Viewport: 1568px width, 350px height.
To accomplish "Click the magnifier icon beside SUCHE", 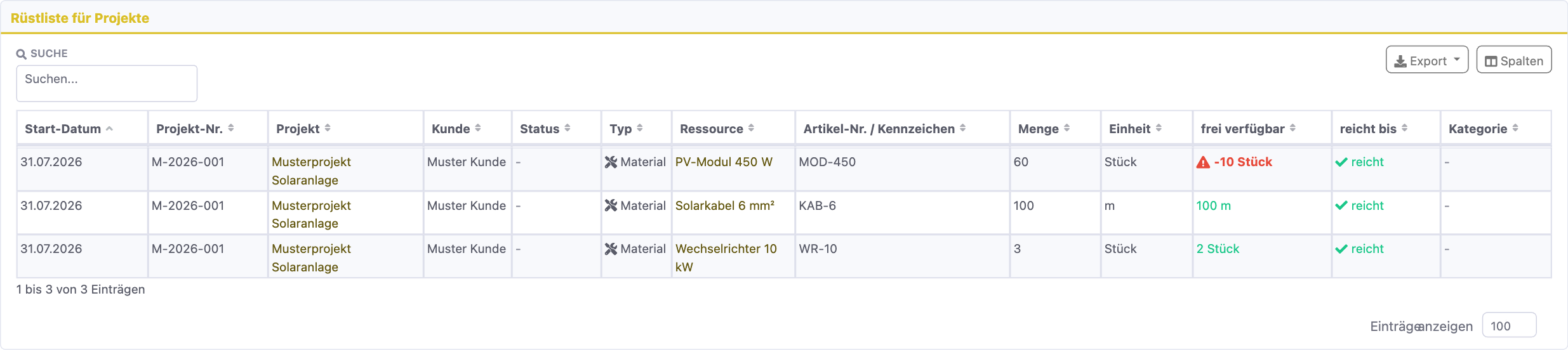I will point(22,54).
